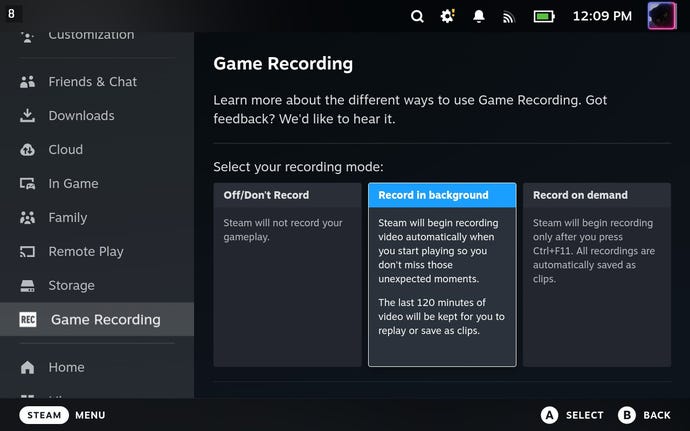Open the In Game settings
Screen dimensions: 690x431
[73, 184]
